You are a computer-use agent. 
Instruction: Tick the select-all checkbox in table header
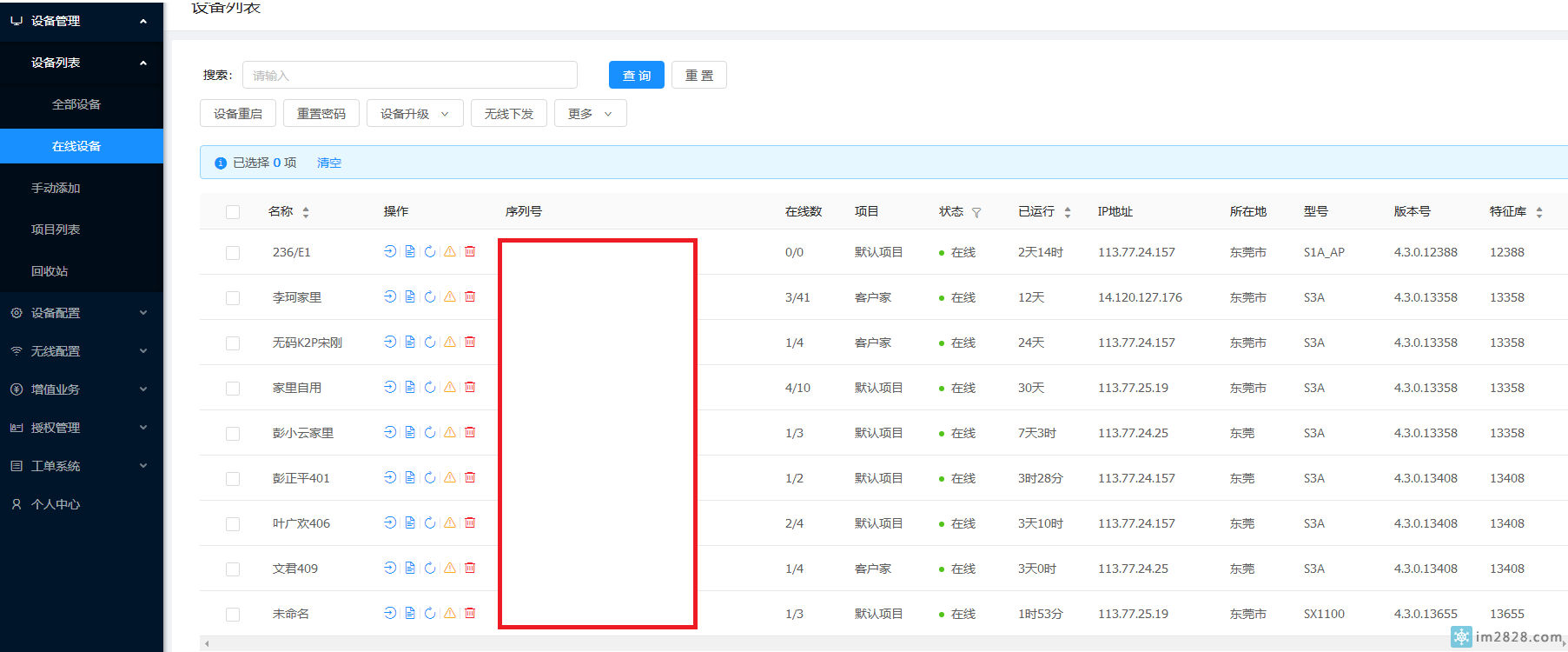(x=233, y=212)
